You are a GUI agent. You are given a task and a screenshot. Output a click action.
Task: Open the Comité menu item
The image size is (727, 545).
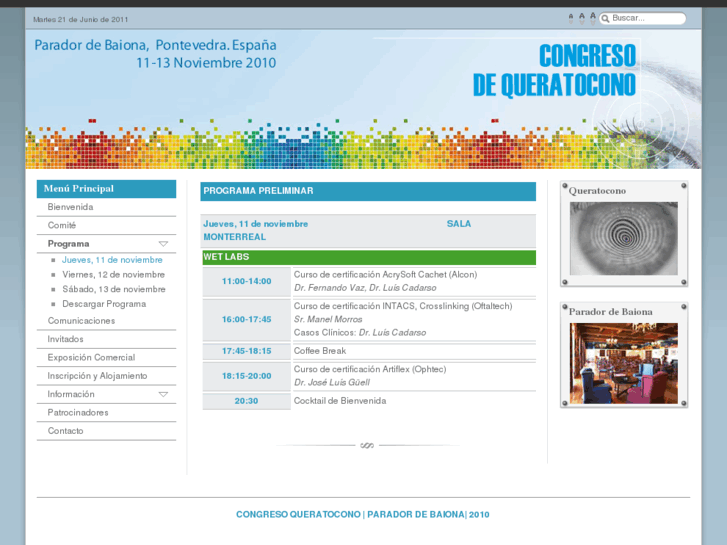(x=62, y=225)
